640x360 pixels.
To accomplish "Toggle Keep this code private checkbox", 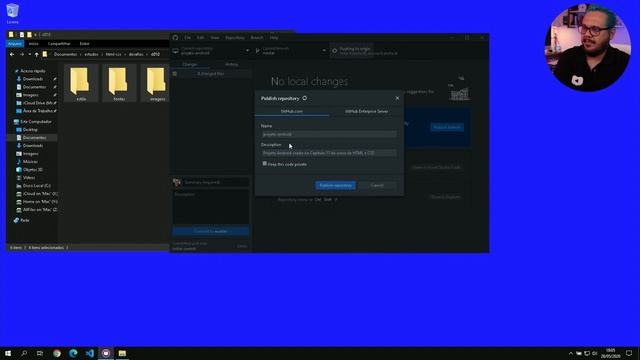I will click(264, 164).
